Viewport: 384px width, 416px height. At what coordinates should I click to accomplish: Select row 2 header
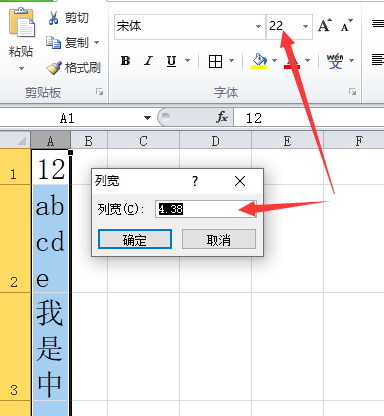click(15, 239)
